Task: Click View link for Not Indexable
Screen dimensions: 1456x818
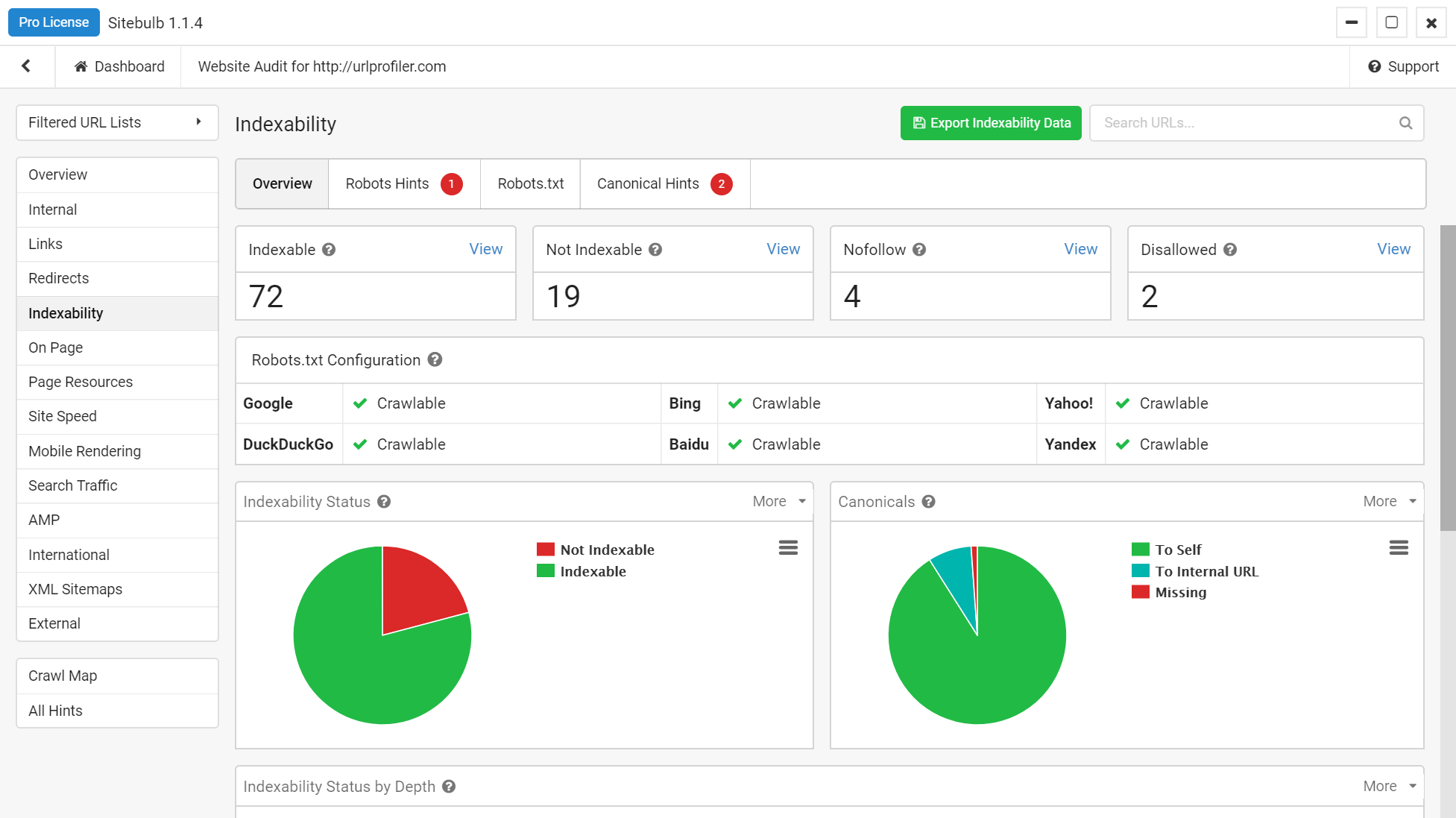Action: tap(783, 249)
